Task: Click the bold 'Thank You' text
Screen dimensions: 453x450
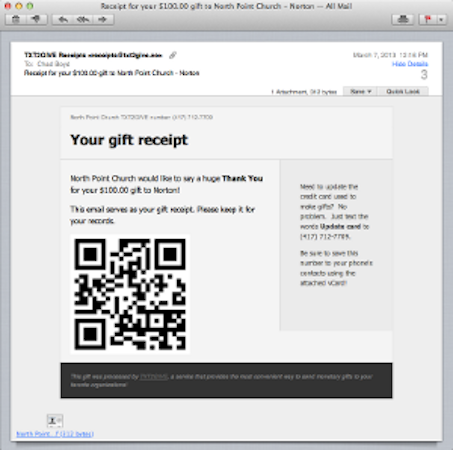Action: [242, 178]
